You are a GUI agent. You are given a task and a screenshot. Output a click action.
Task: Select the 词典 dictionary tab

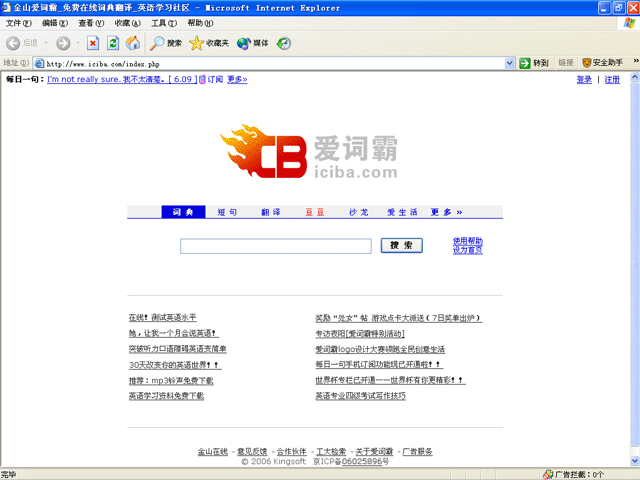[183, 212]
